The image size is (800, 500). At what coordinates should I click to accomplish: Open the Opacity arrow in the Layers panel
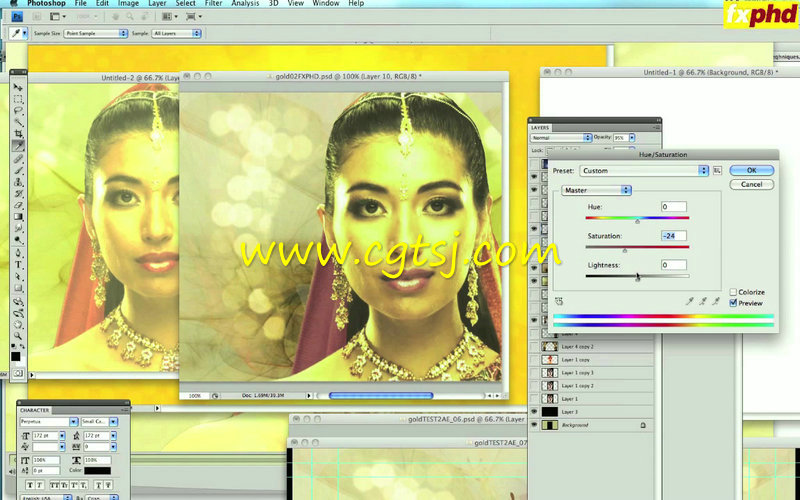coord(632,138)
